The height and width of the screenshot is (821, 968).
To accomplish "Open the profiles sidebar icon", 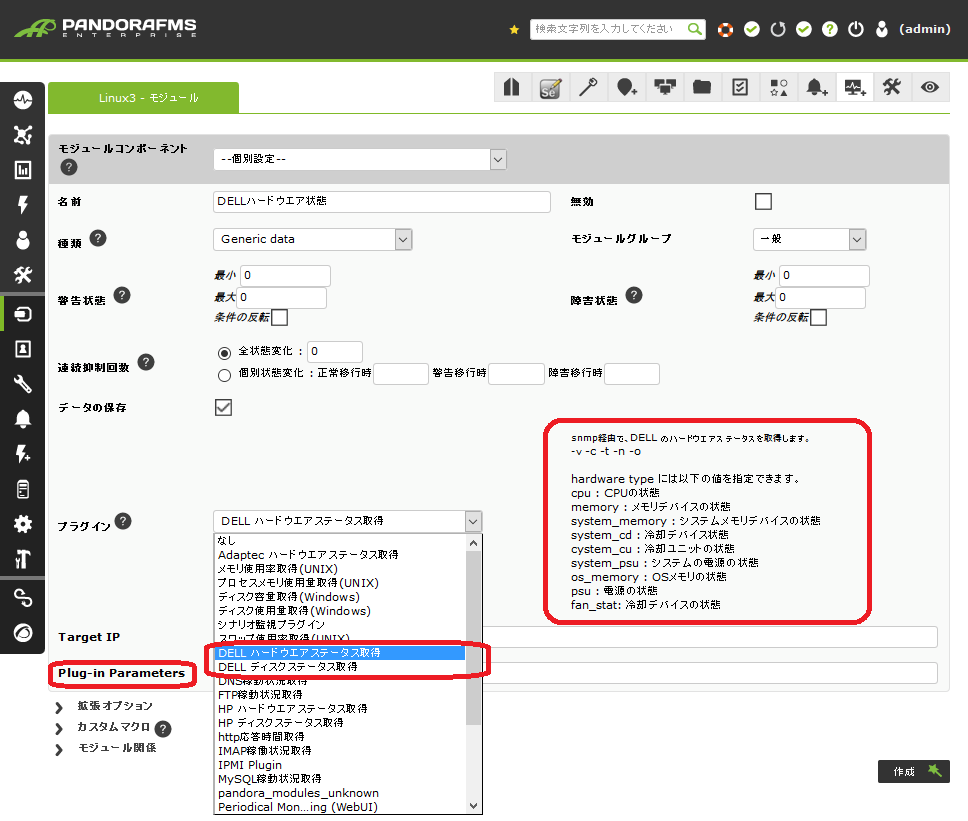I will (23, 349).
